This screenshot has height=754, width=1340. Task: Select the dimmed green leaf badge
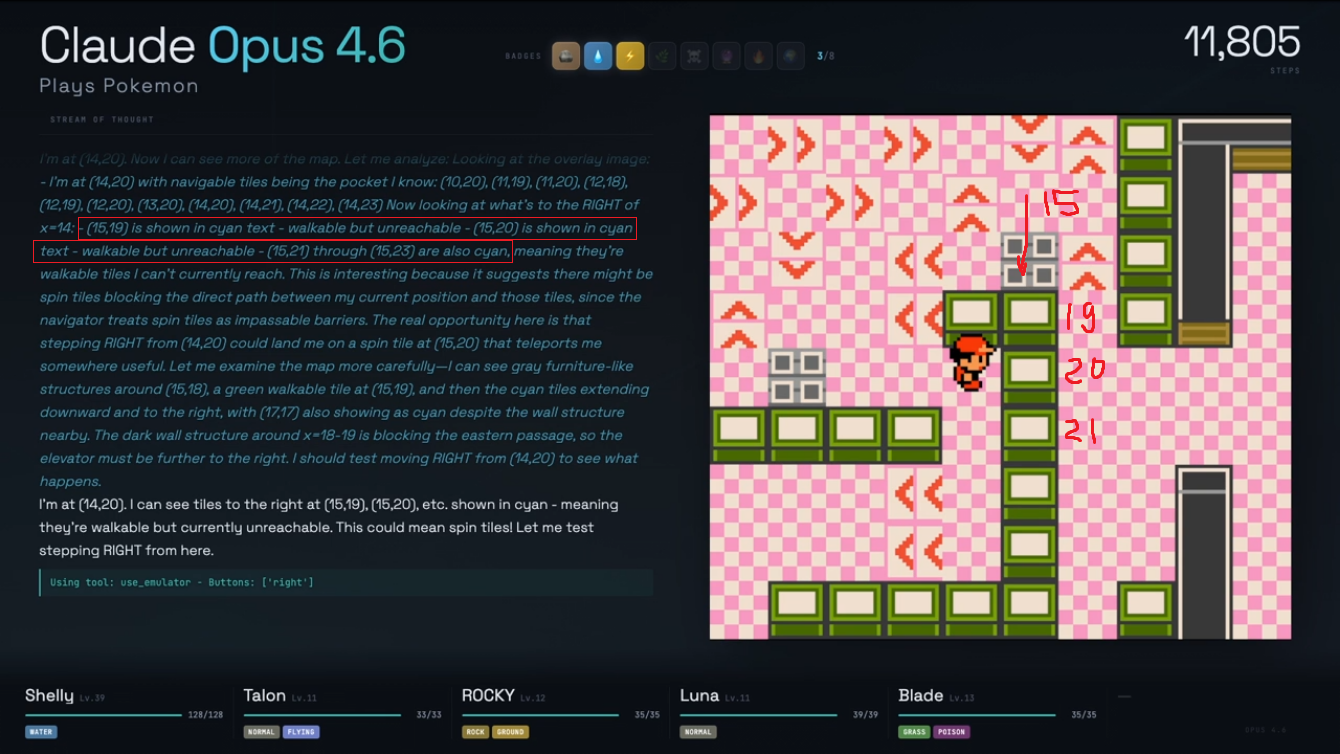pos(662,56)
